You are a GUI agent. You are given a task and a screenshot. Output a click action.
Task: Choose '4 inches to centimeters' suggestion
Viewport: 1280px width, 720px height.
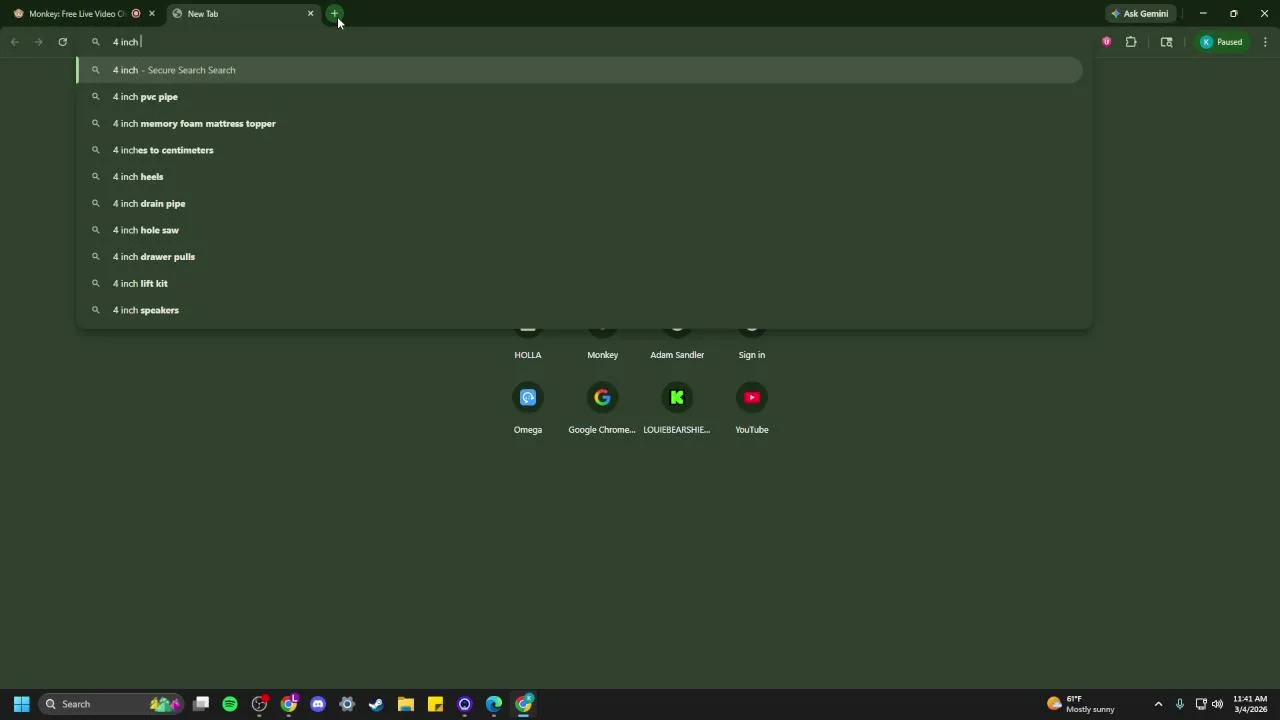tap(580, 150)
